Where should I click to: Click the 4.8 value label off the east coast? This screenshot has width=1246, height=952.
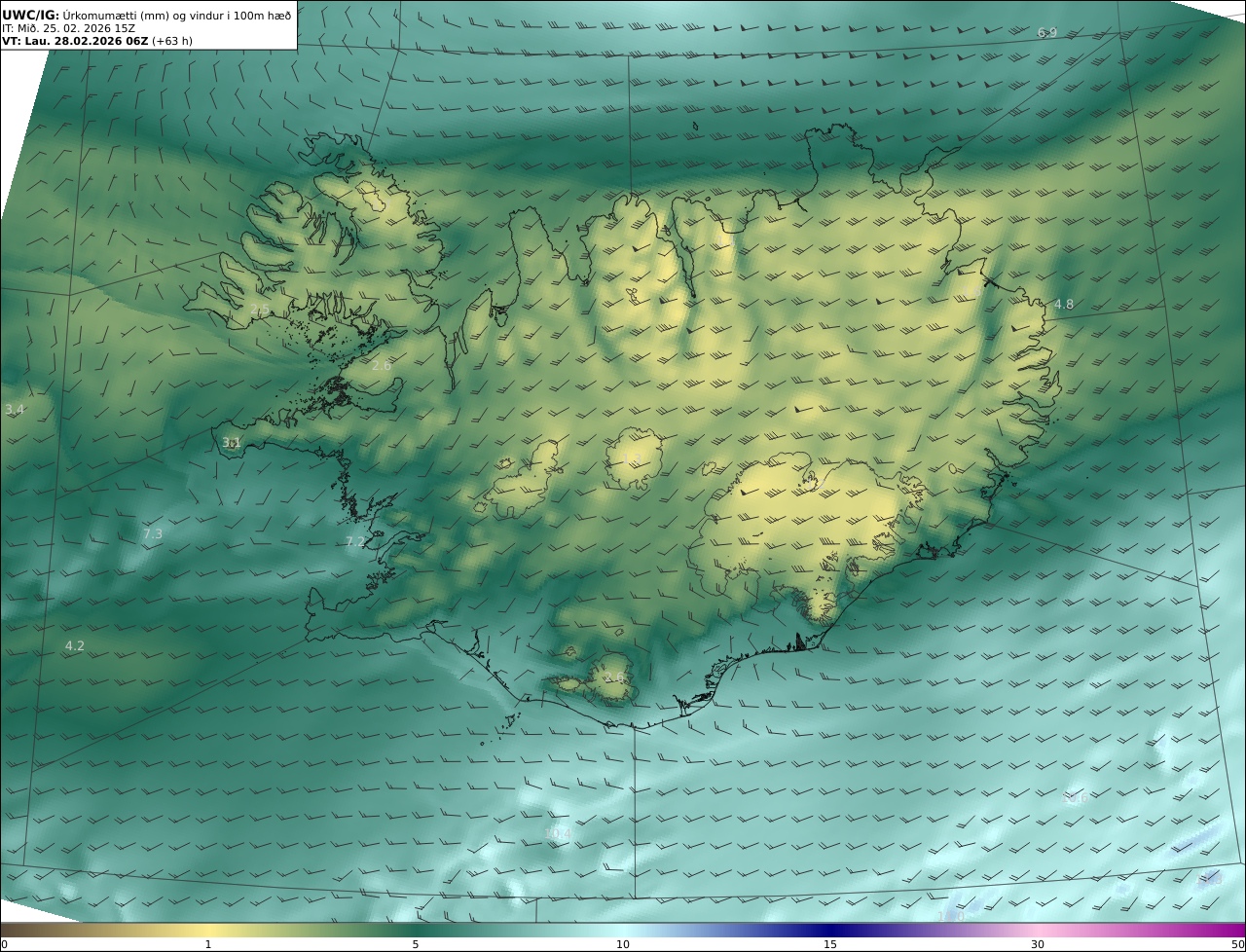[x=1064, y=305]
